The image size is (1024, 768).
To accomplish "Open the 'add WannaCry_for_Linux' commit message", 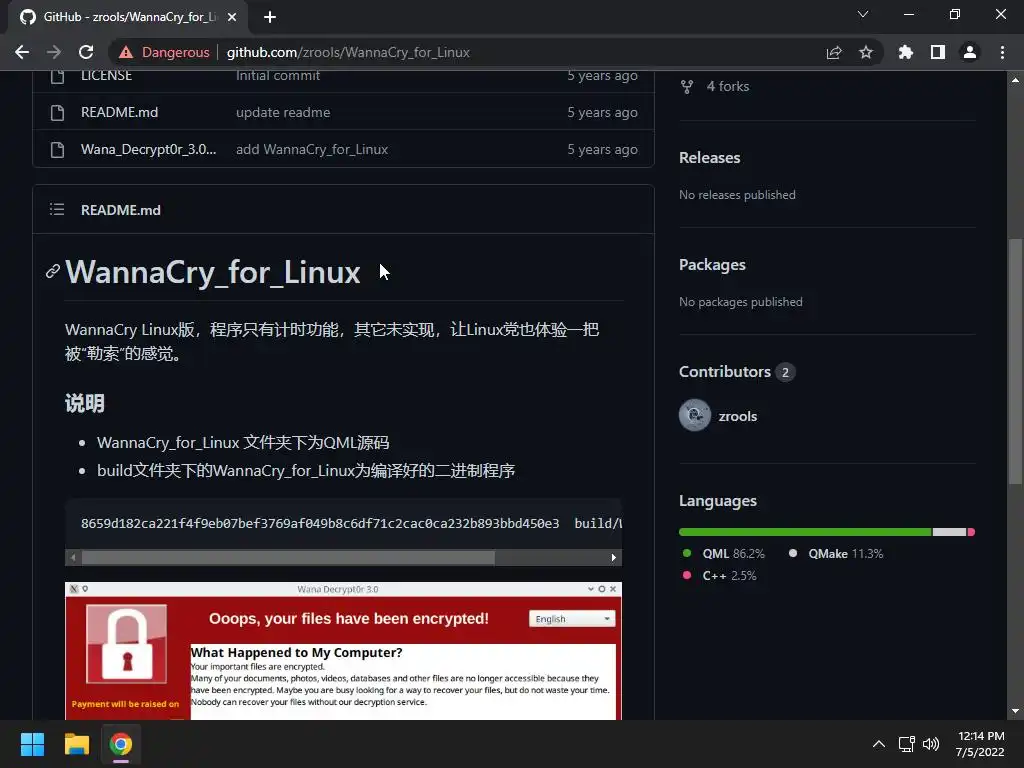I will point(312,150).
